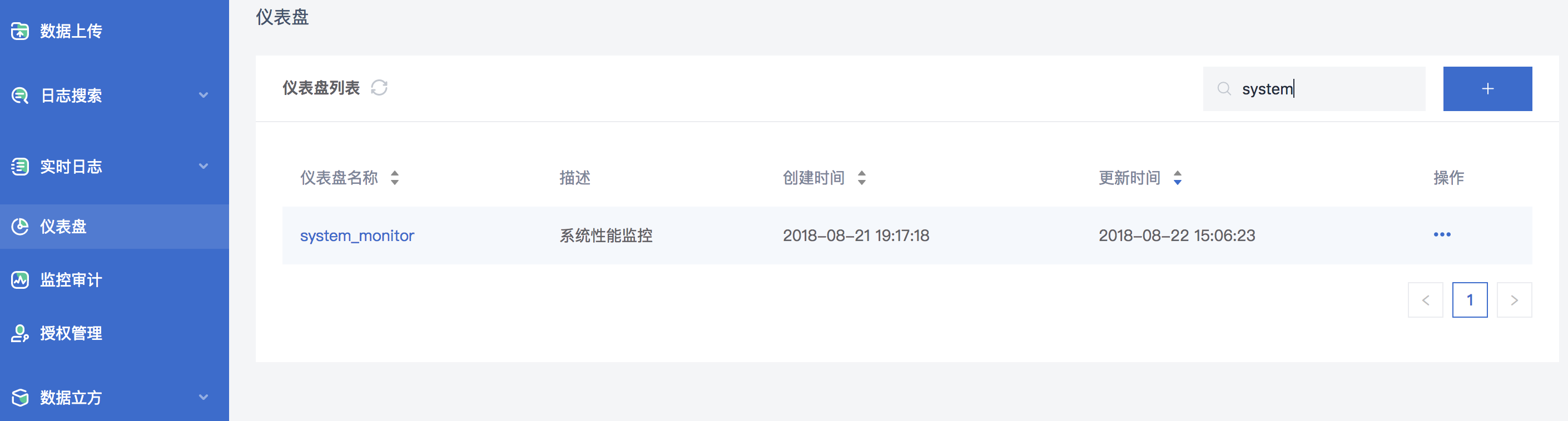Image resolution: width=1568 pixels, height=421 pixels.
Task: Click the 日志搜索 search icon in sidebar
Action: point(20,96)
